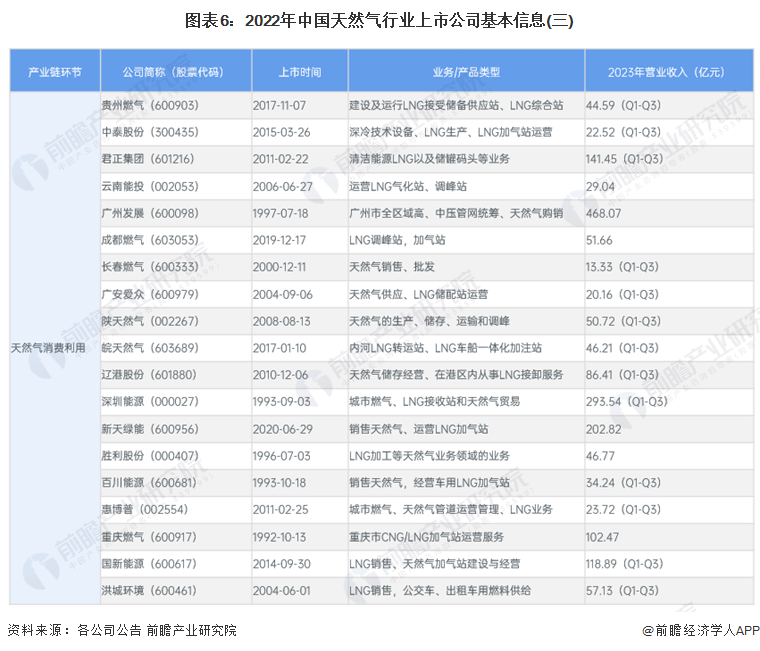
Task: Click the chart title 图表6
Action: [379, 21]
